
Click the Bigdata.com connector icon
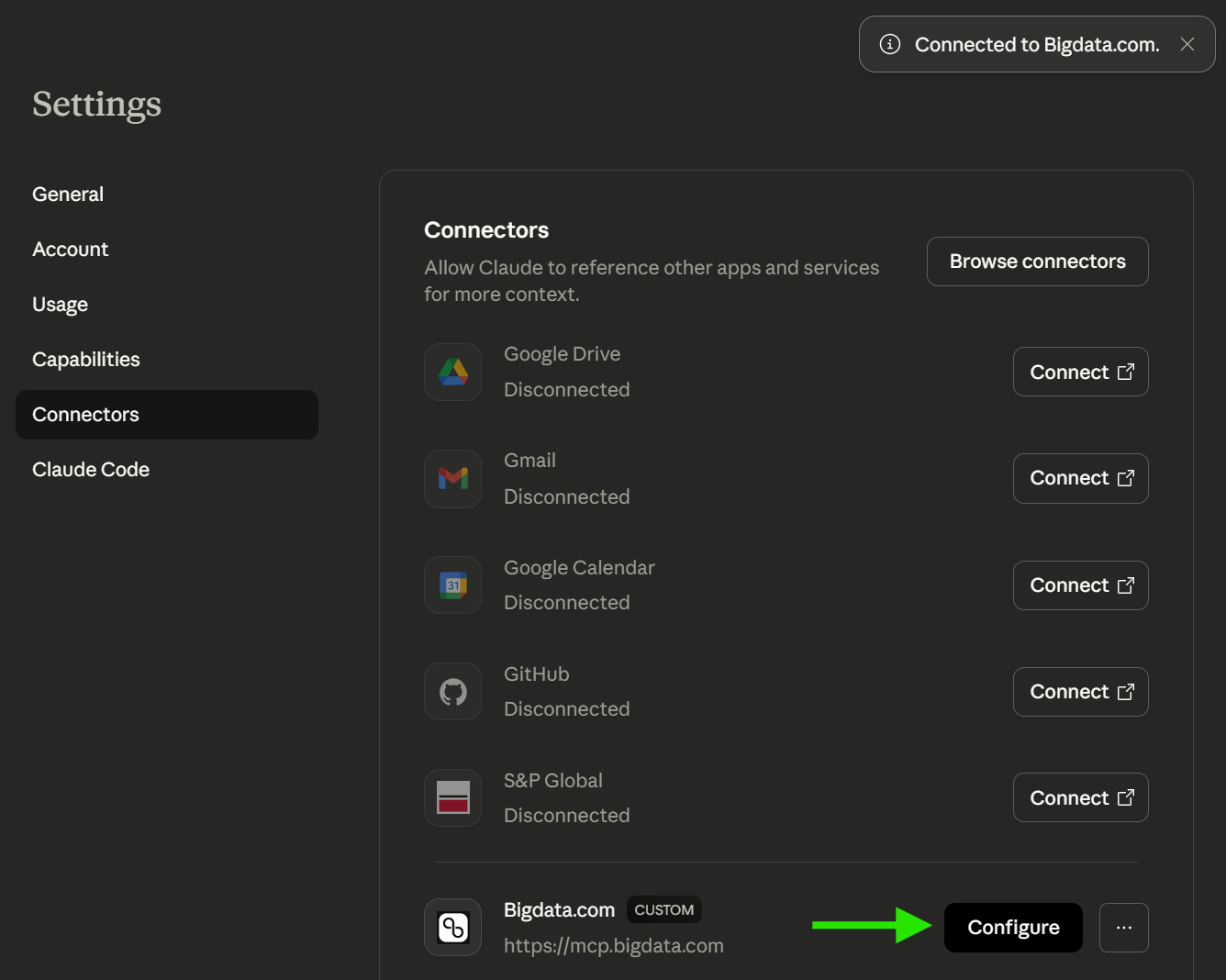[x=453, y=927]
